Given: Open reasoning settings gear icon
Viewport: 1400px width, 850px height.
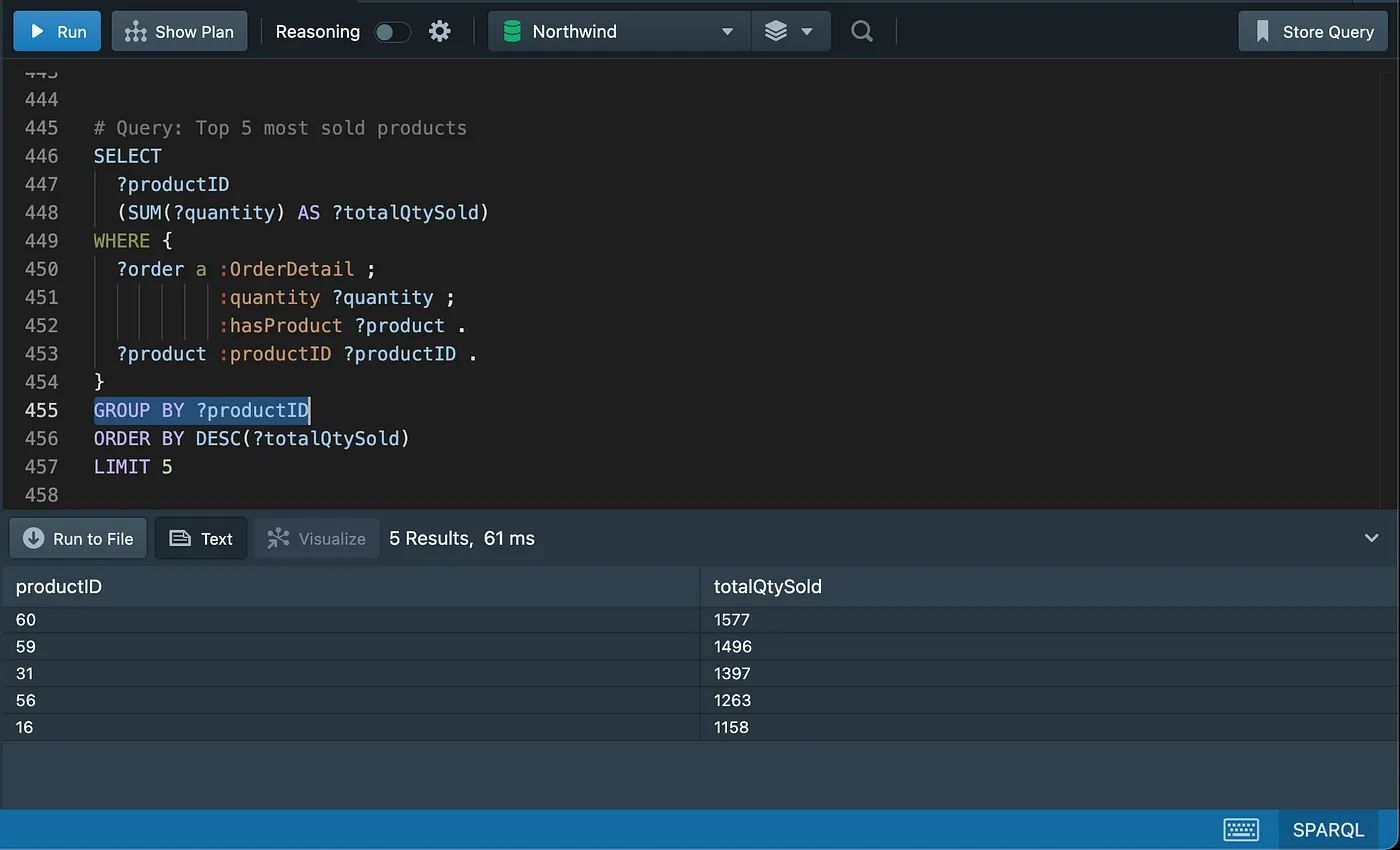Looking at the screenshot, I should [x=440, y=32].
